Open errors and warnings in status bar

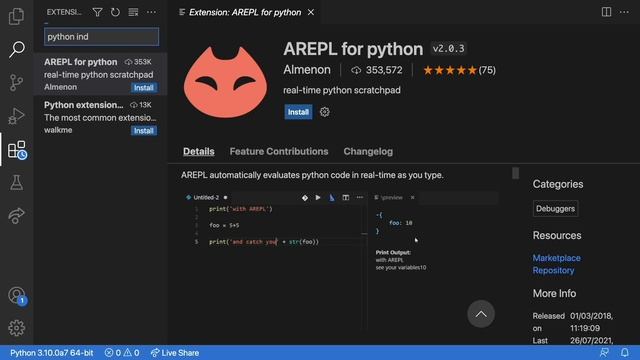click(x=122, y=353)
